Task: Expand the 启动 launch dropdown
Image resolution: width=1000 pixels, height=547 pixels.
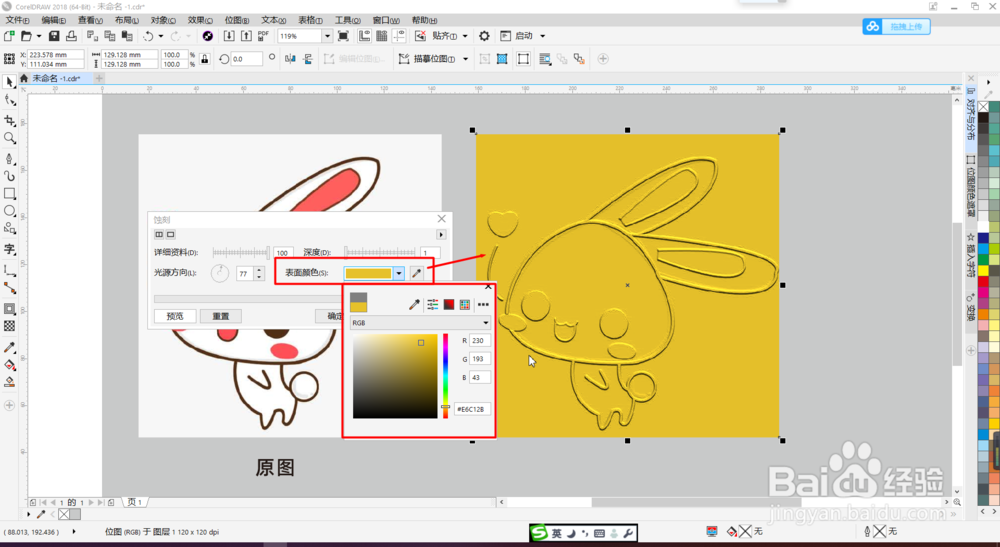Action: click(543, 36)
